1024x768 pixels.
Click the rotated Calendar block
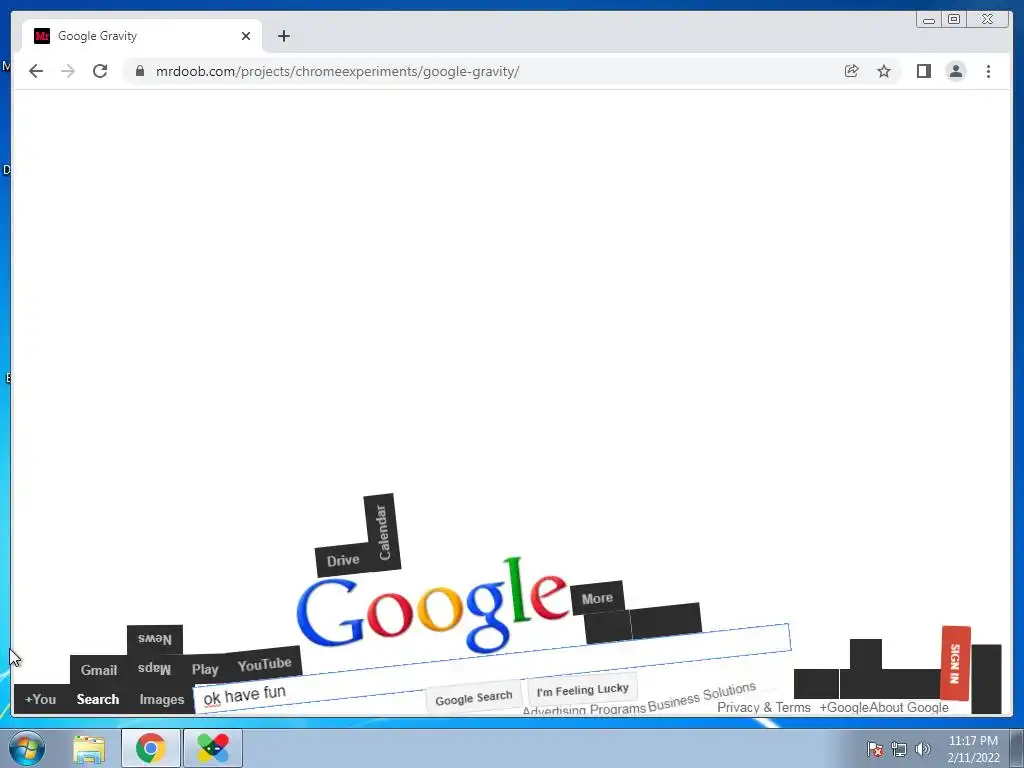383,532
